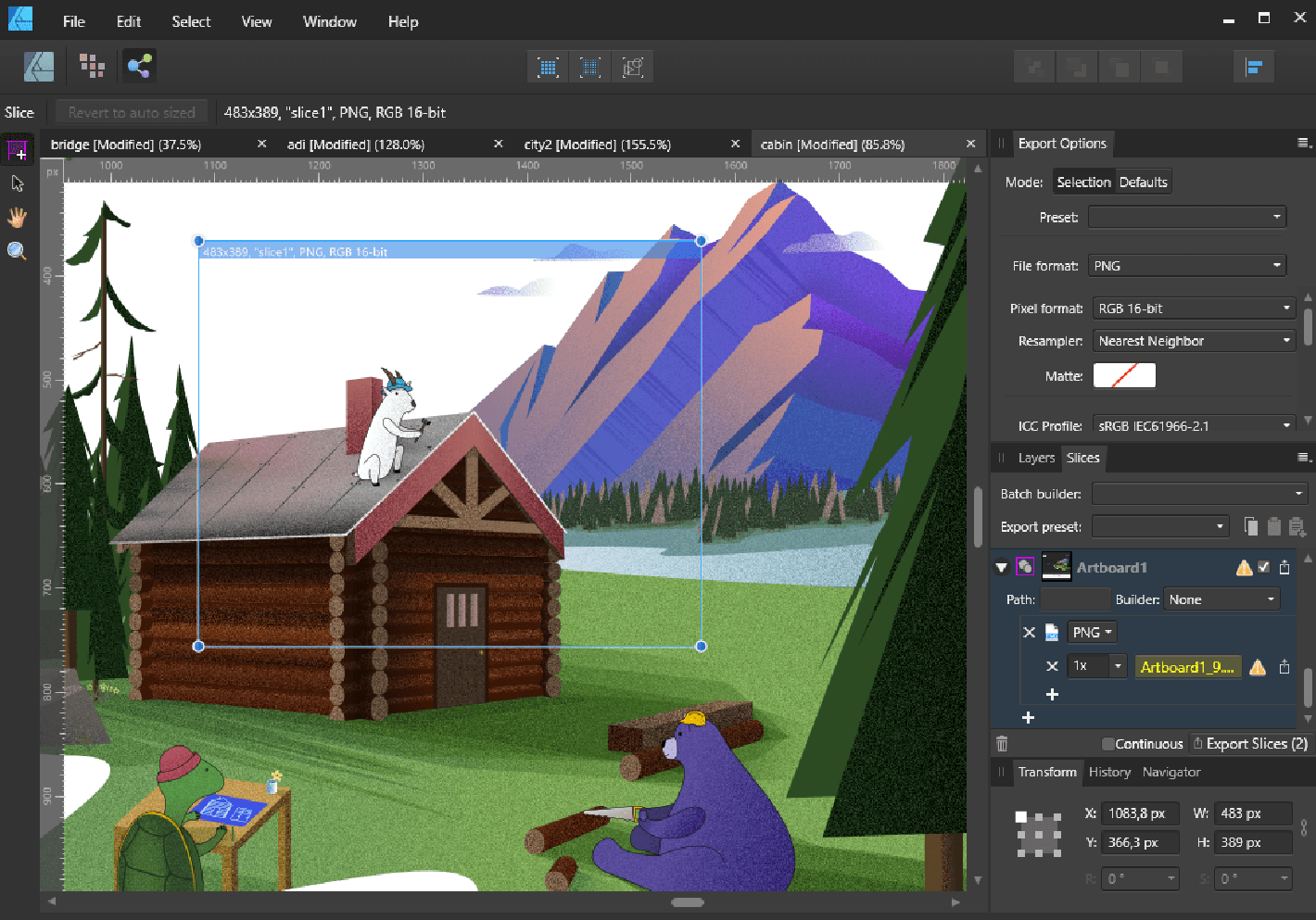The image size is (1316, 920).
Task: Remove the 1x size entry with X
Action: (x=1052, y=666)
